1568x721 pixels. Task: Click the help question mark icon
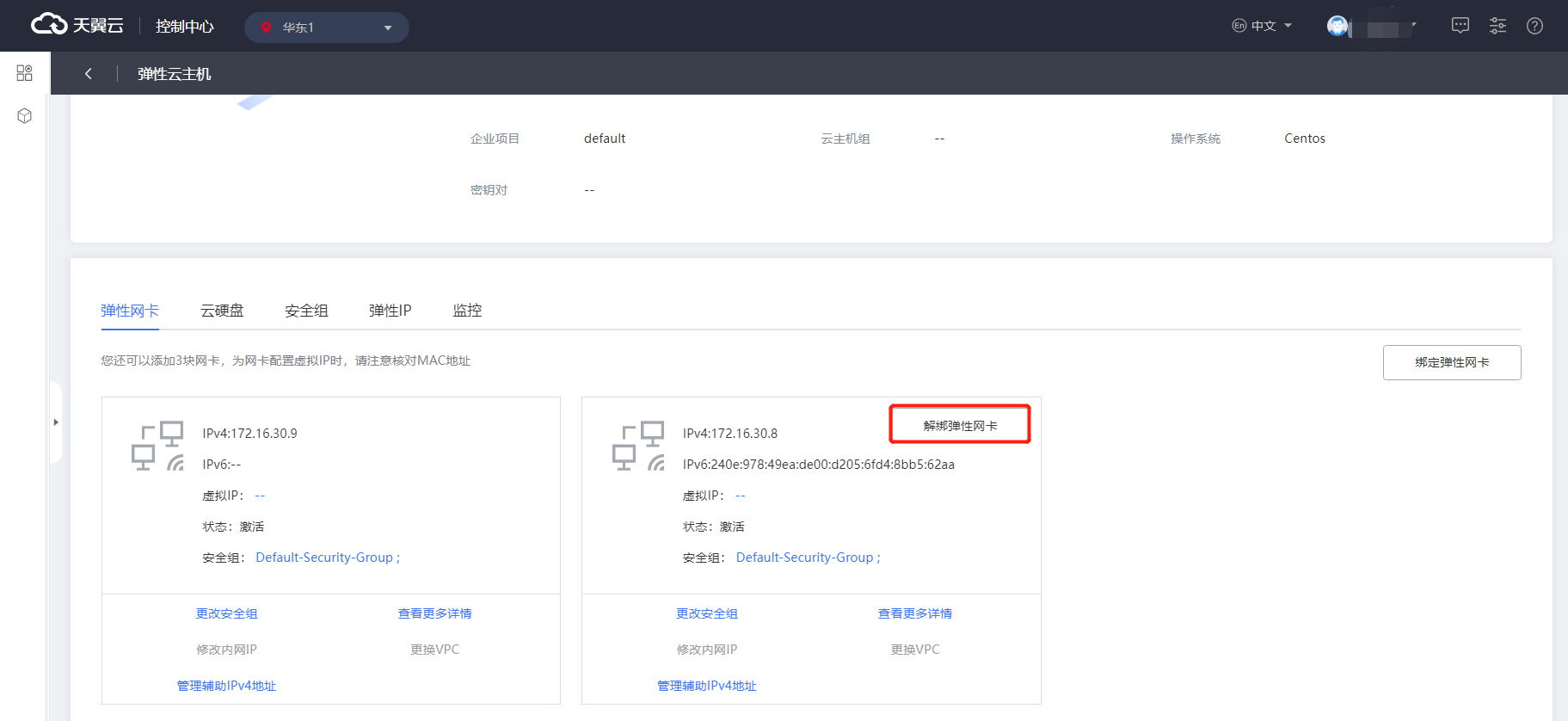click(1534, 26)
